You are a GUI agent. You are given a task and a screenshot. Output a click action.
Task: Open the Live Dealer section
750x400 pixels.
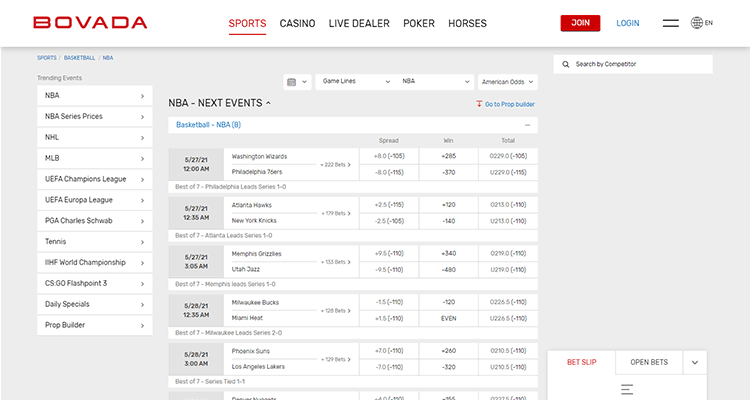coord(359,23)
